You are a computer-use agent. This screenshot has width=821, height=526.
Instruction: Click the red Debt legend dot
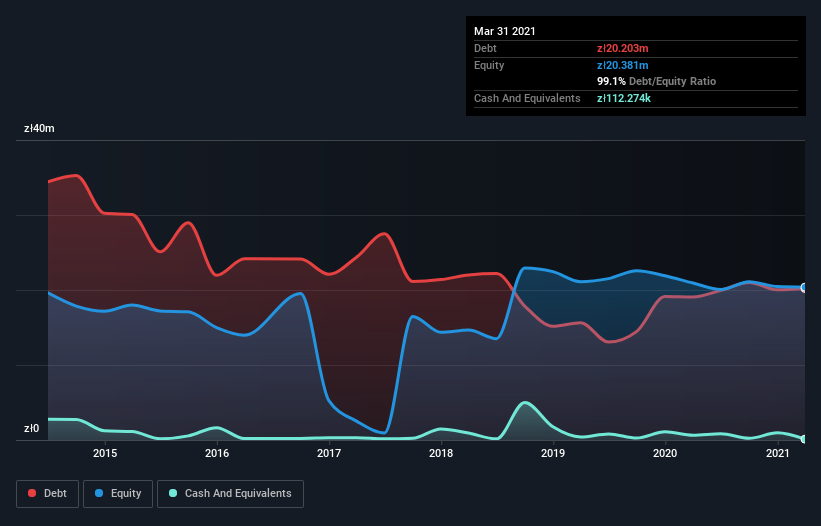click(32, 493)
